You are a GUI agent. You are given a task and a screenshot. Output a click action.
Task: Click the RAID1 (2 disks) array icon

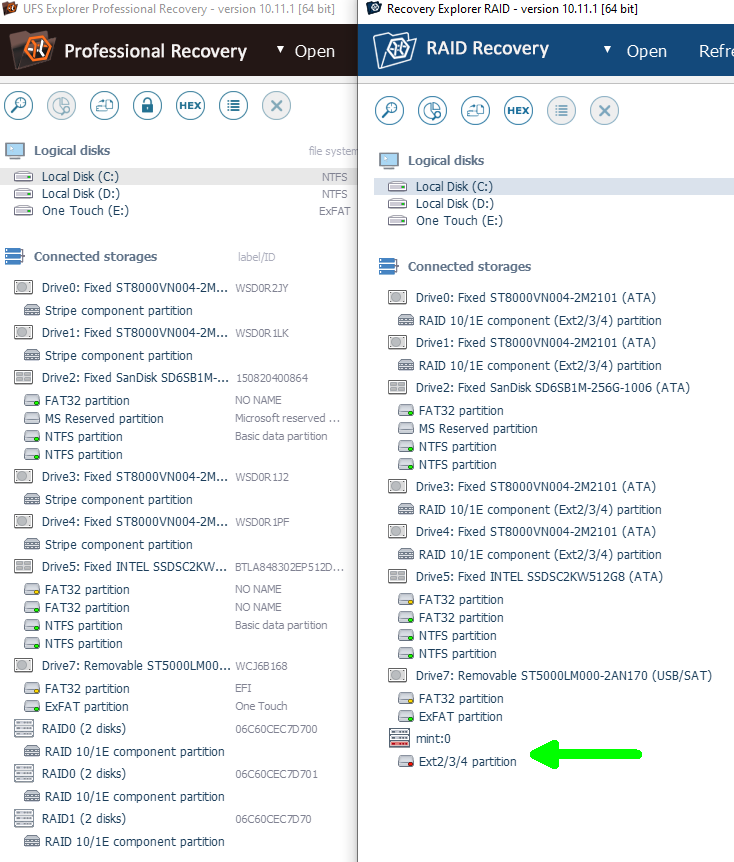coord(24,818)
